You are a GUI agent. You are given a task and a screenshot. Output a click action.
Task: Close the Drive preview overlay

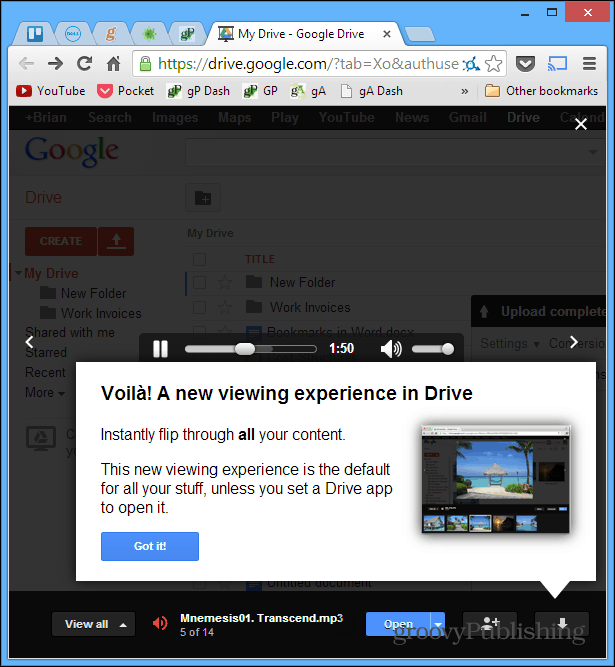click(x=581, y=124)
